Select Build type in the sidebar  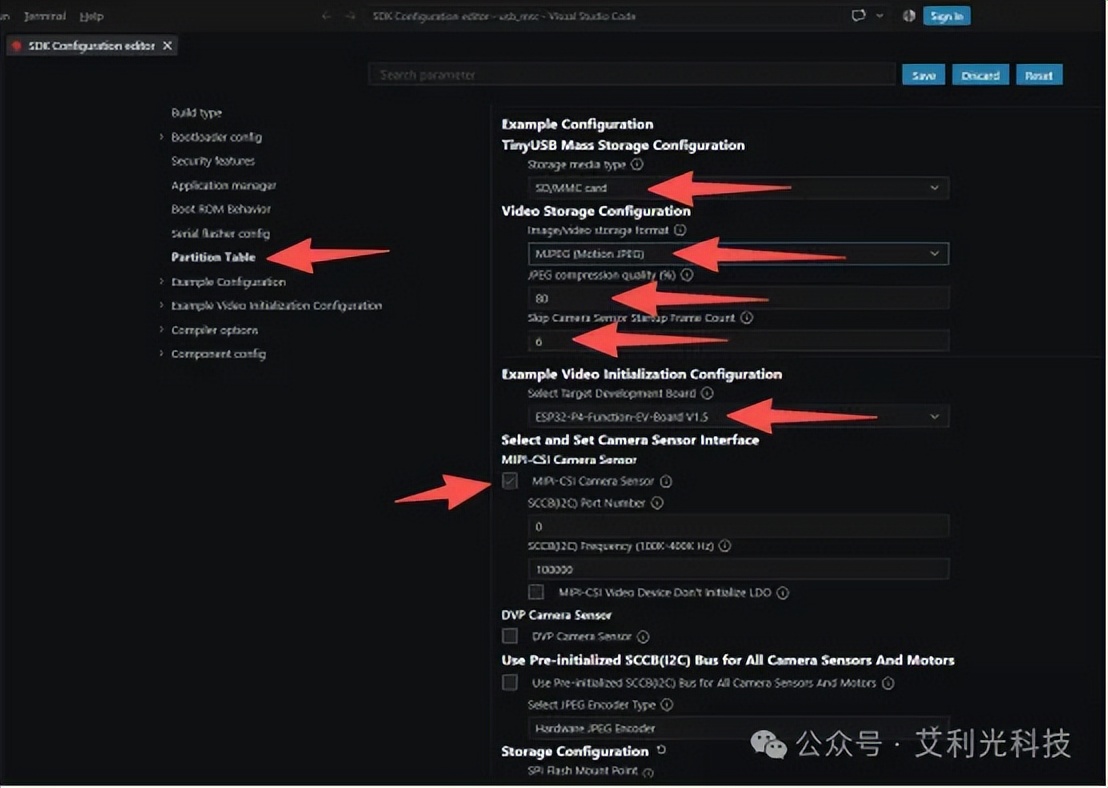click(196, 113)
